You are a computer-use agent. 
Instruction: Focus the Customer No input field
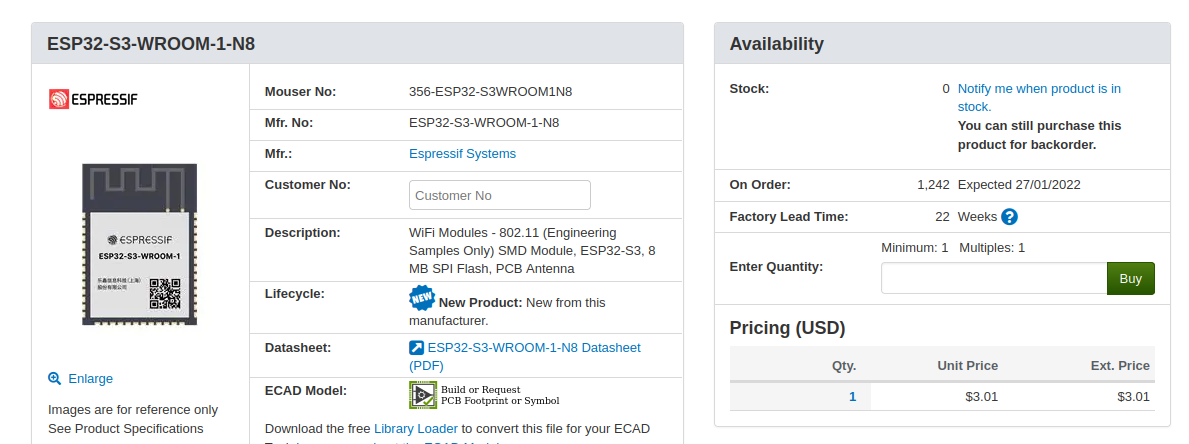500,195
